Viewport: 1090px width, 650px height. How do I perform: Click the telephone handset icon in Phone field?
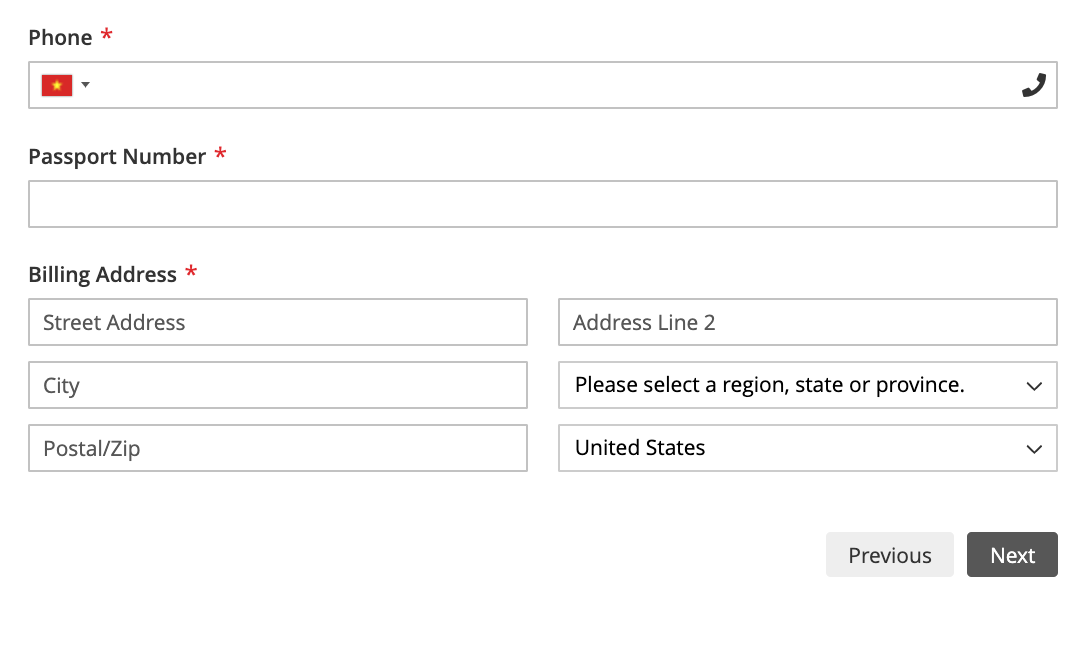(x=1034, y=85)
